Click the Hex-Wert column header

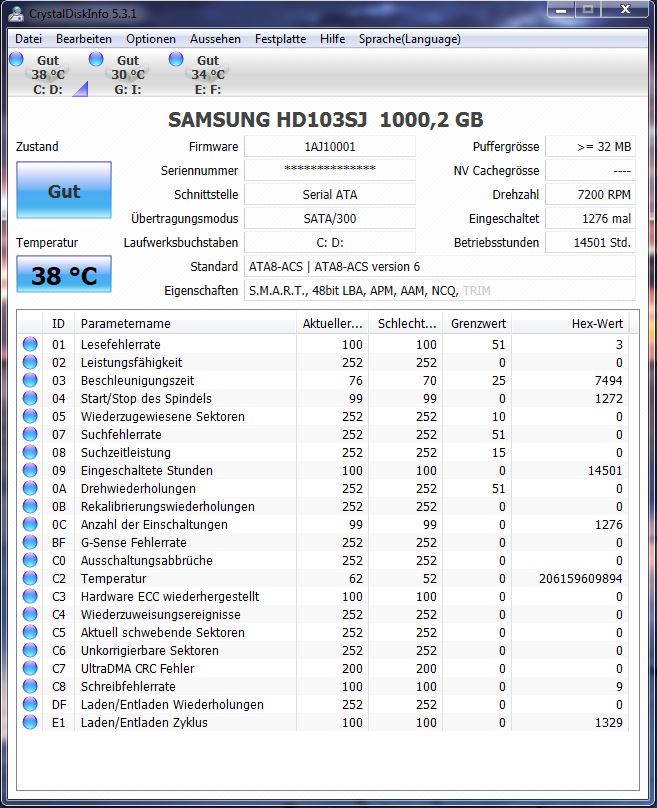[x=570, y=324]
